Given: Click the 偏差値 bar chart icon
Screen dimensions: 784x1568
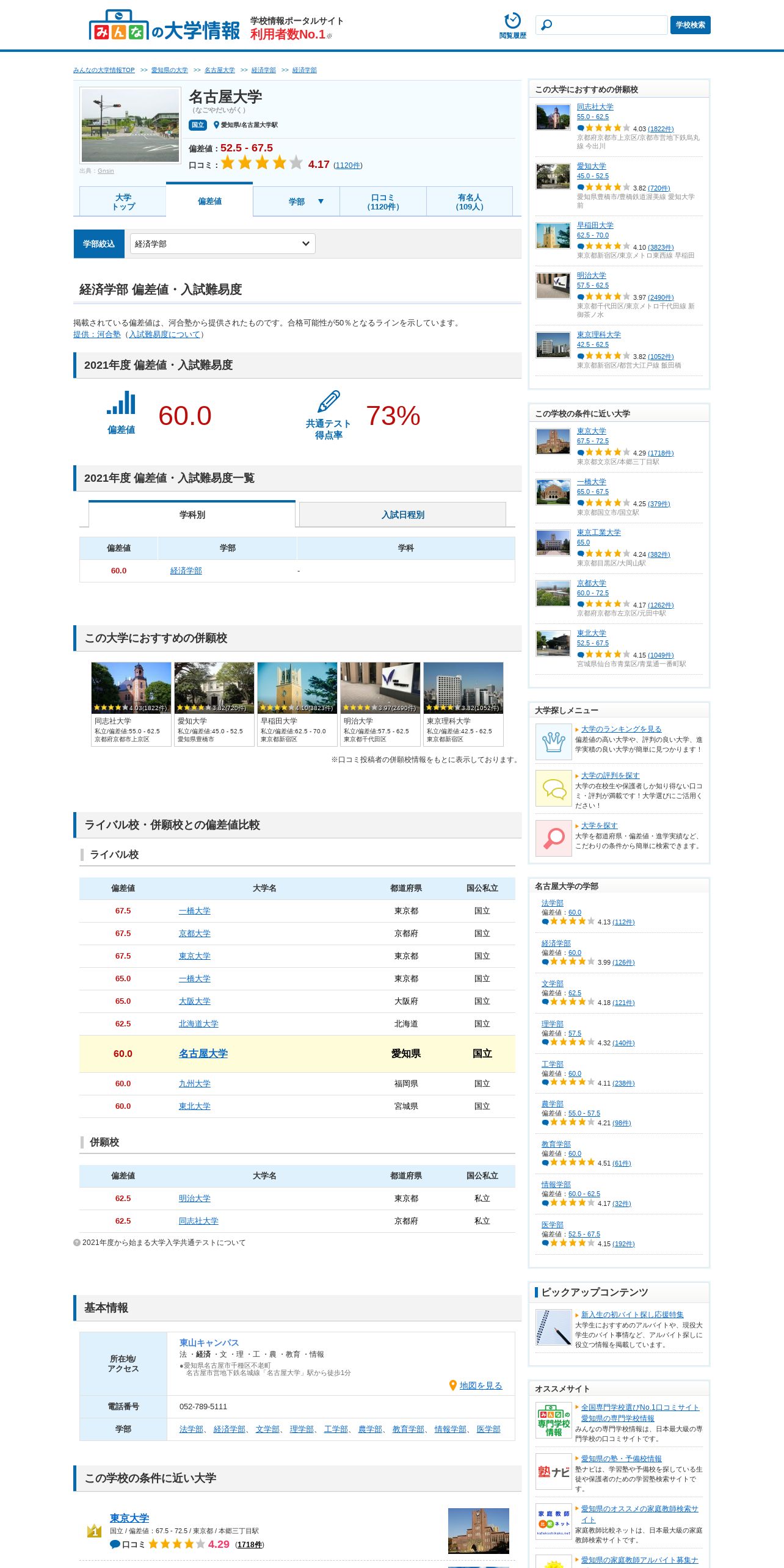Looking at the screenshot, I should (121, 403).
